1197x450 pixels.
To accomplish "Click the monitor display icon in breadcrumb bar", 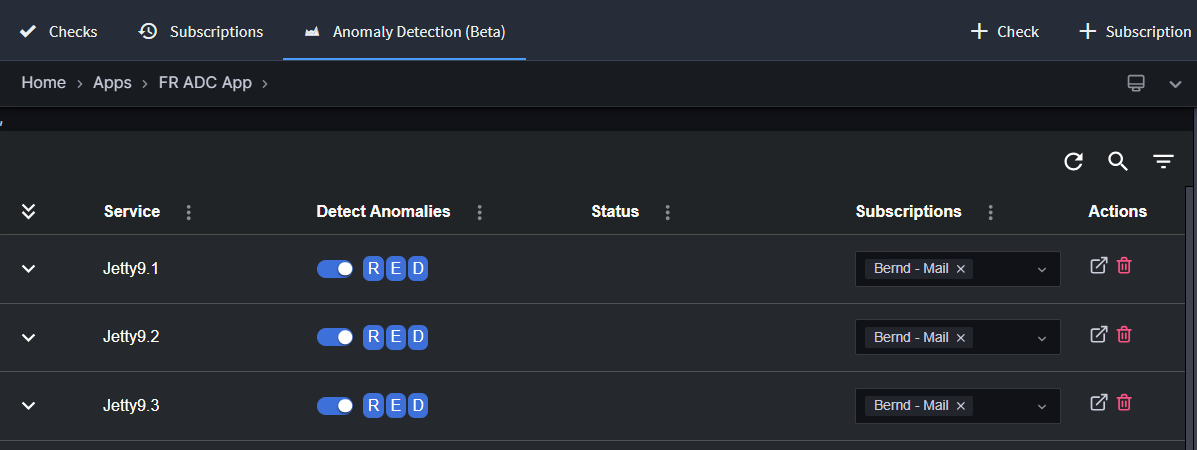I will click(x=1136, y=83).
